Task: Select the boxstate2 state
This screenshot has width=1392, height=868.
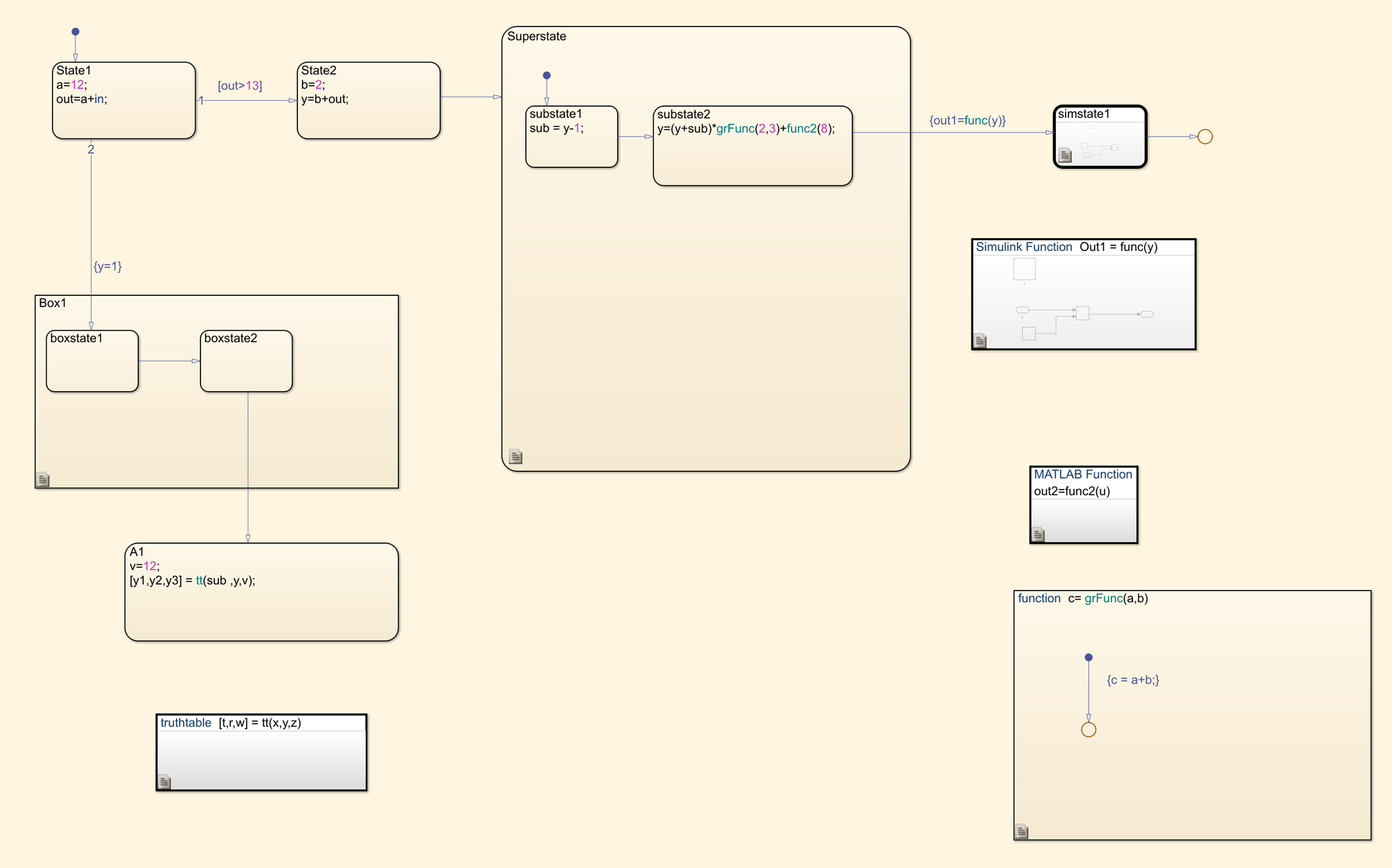Action: coord(246,361)
